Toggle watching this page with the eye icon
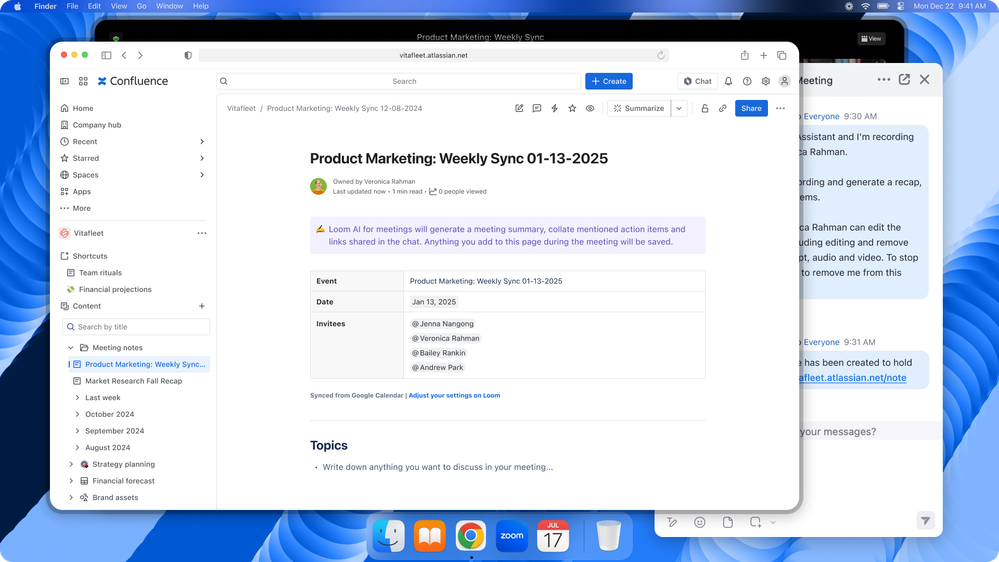Screen dimensions: 999x562 tap(590, 108)
